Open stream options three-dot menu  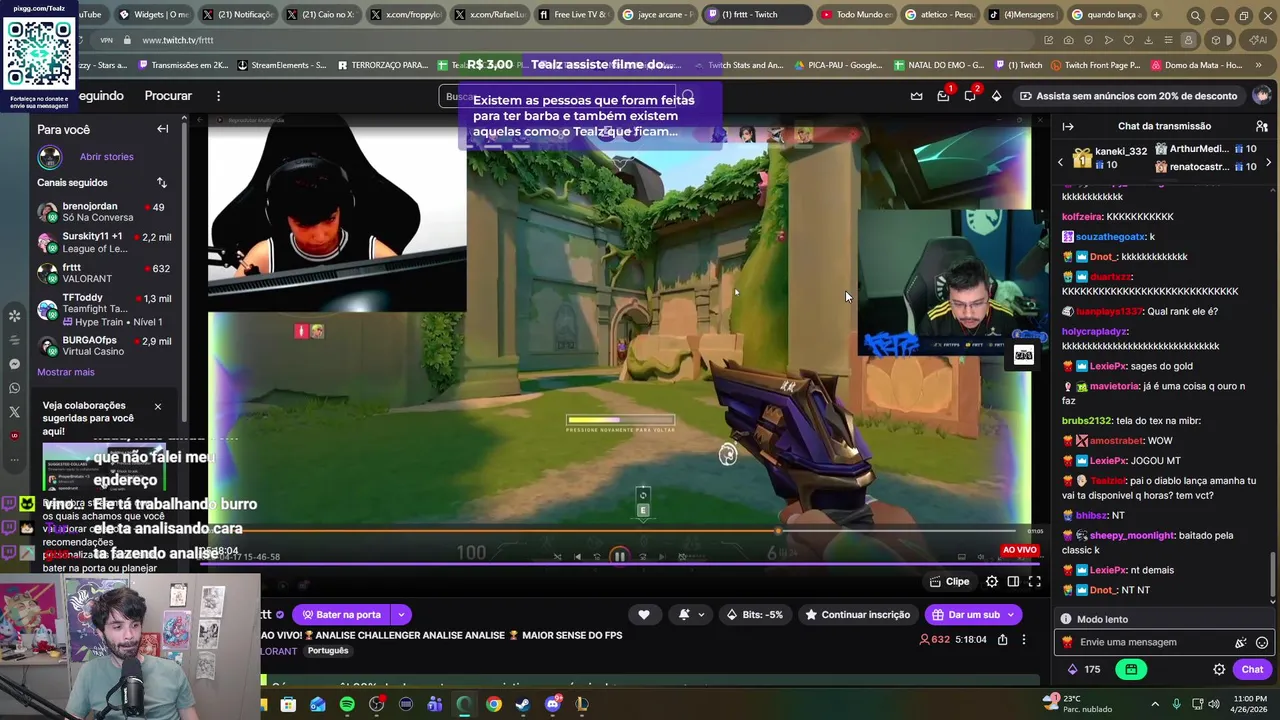click(x=1023, y=640)
